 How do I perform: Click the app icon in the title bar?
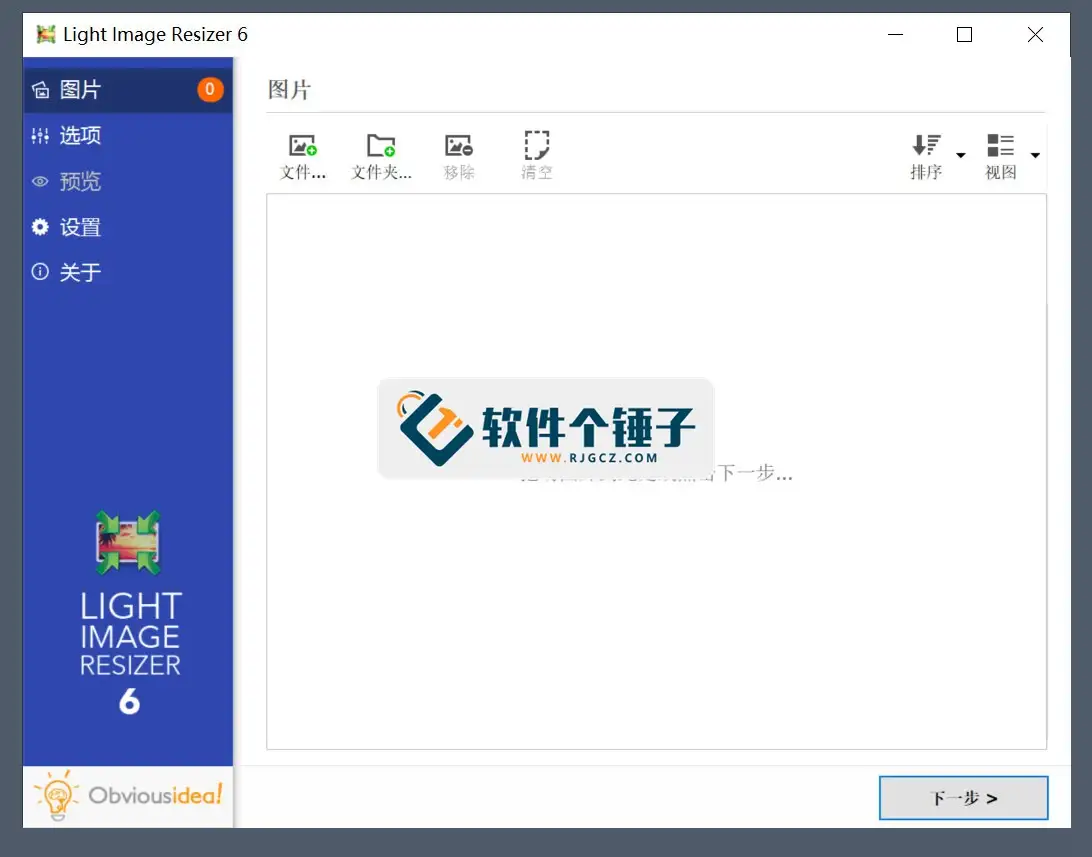(x=46, y=35)
